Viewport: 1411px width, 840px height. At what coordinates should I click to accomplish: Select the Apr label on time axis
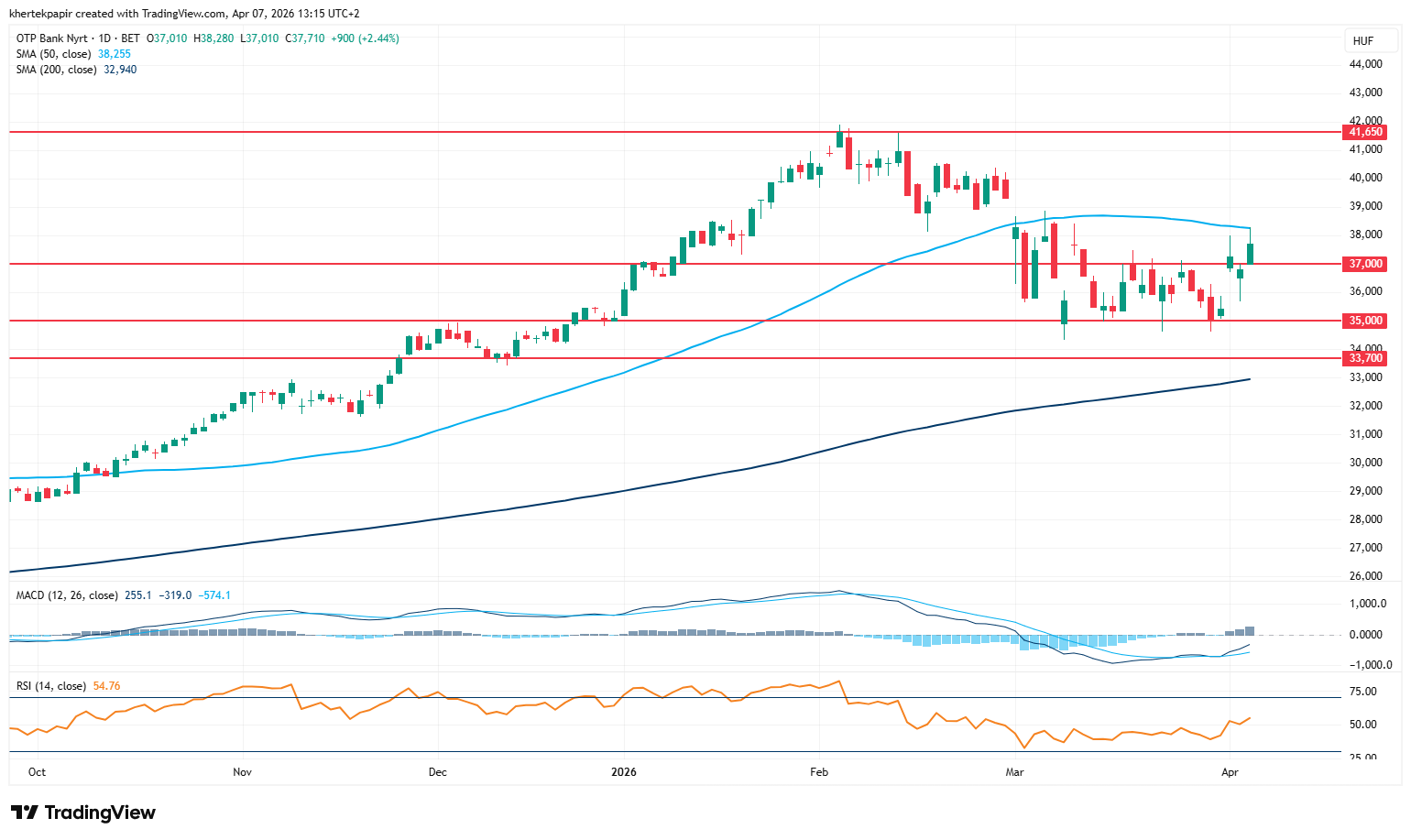pos(1230,772)
